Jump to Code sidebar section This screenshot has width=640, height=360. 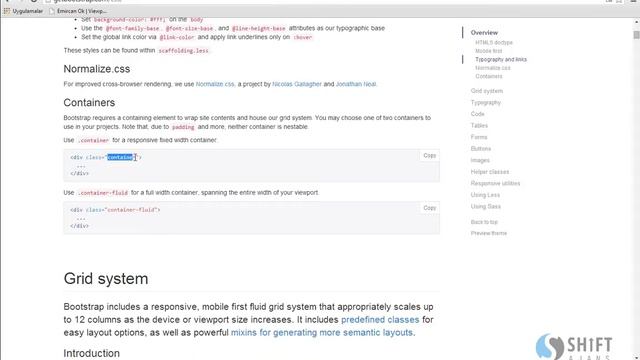pos(477,114)
